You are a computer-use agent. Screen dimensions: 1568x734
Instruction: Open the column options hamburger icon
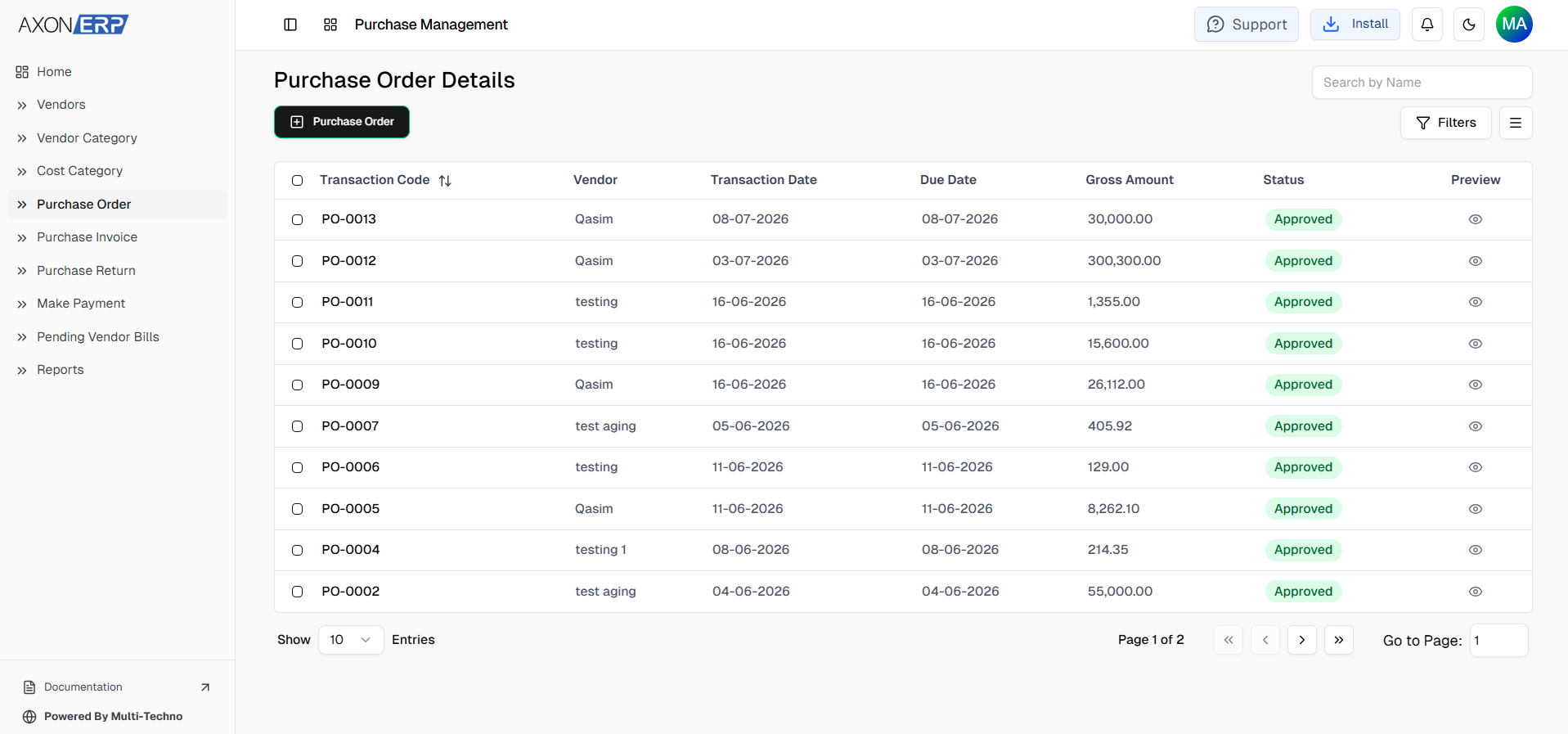(1516, 123)
